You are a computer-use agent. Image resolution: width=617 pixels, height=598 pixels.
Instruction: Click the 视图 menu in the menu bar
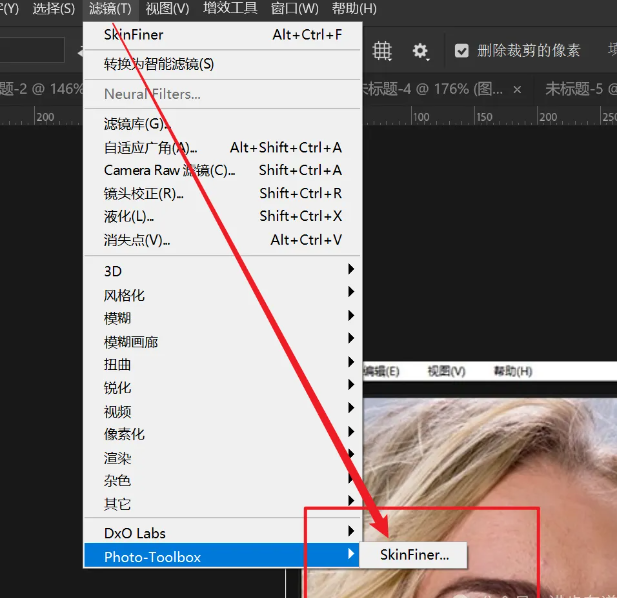pyautogui.click(x=166, y=9)
